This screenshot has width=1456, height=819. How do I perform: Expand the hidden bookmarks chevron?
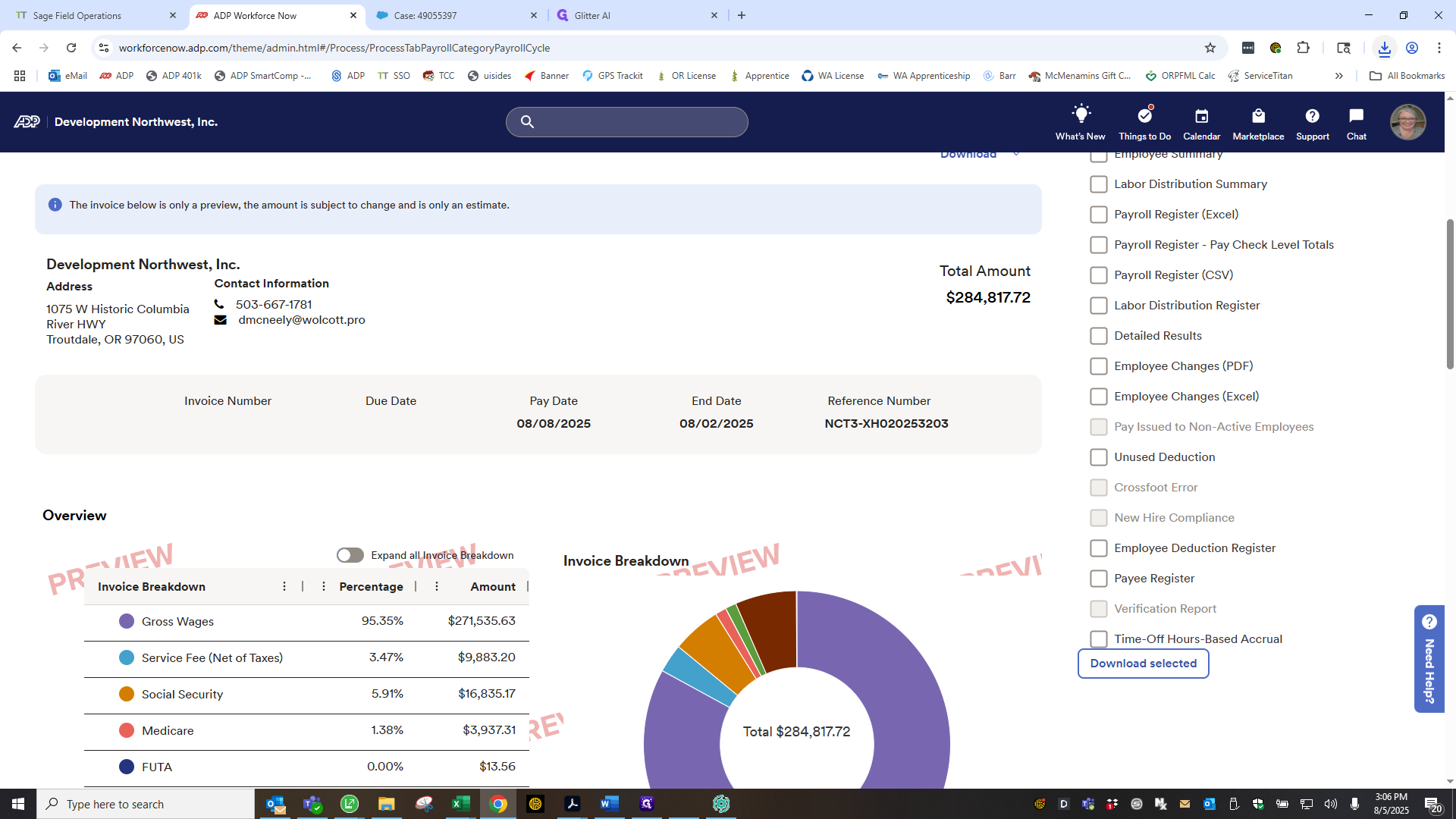[1339, 76]
